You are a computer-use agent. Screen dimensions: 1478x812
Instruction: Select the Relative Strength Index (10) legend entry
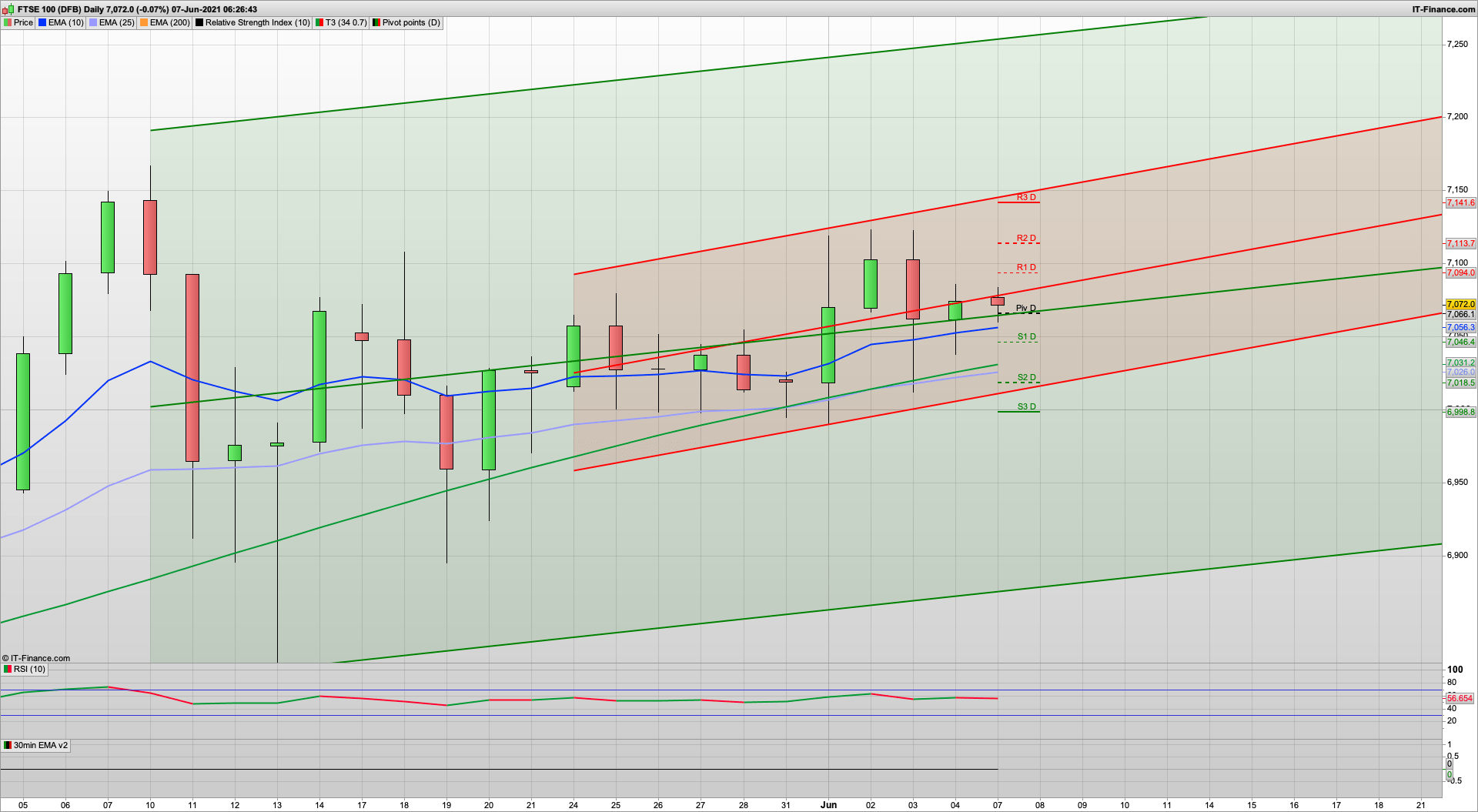[x=258, y=22]
